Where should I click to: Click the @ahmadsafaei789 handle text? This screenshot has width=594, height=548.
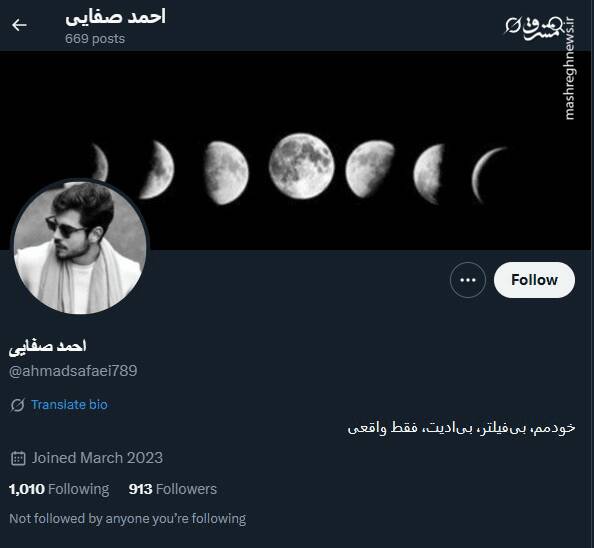(x=73, y=371)
